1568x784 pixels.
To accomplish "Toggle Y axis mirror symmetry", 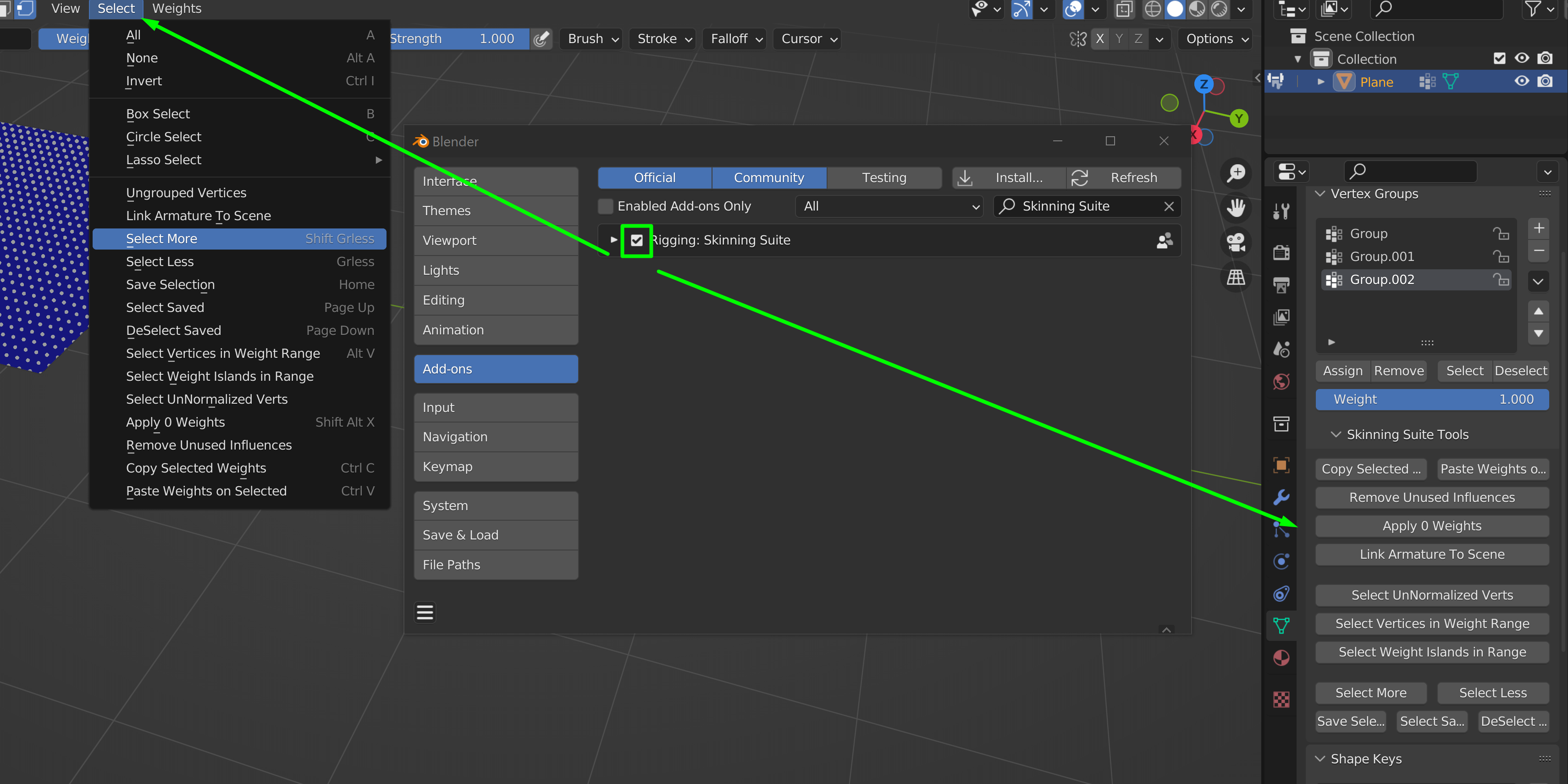I will (1119, 39).
